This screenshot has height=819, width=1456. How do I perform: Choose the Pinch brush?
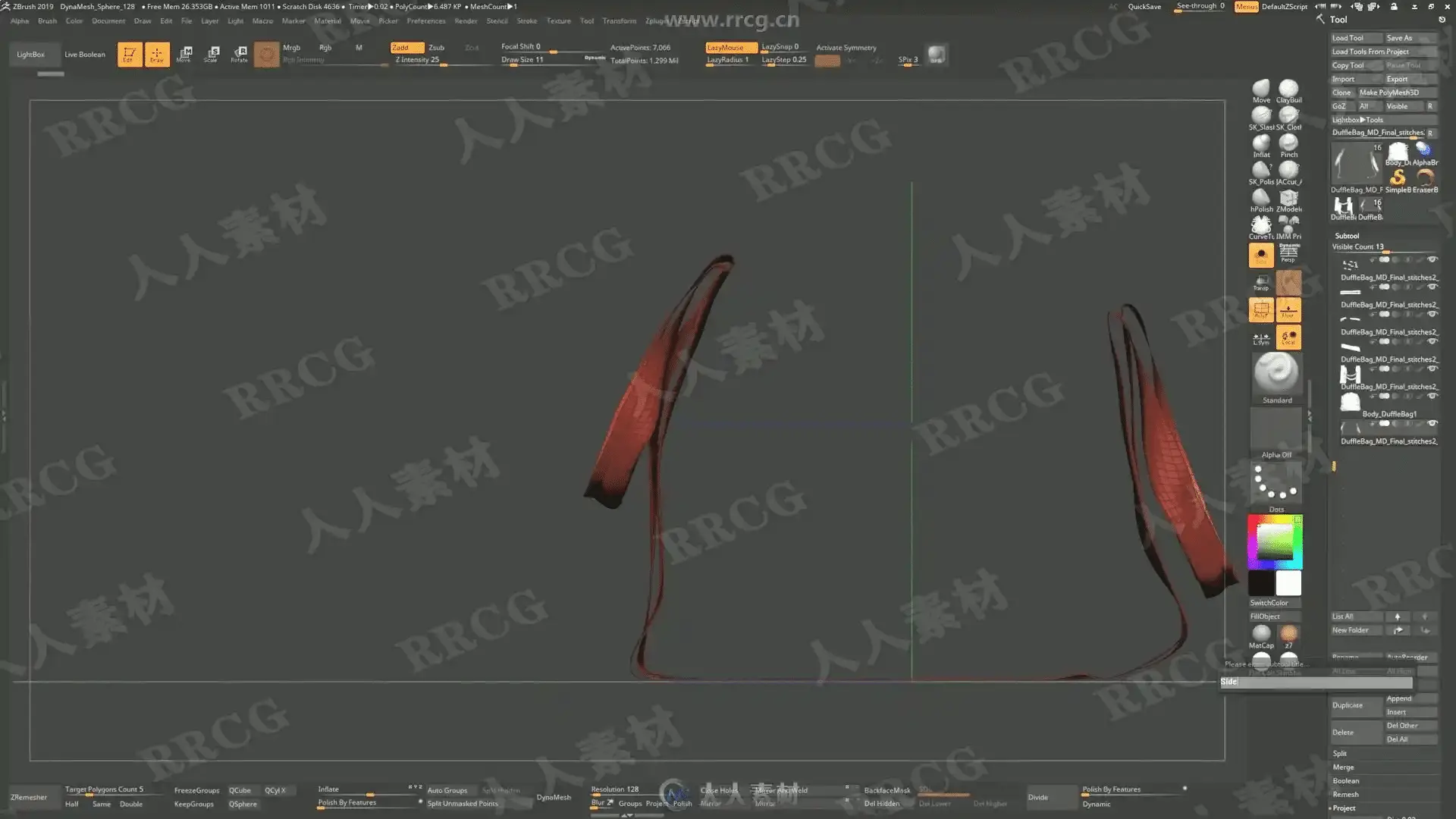click(1288, 144)
